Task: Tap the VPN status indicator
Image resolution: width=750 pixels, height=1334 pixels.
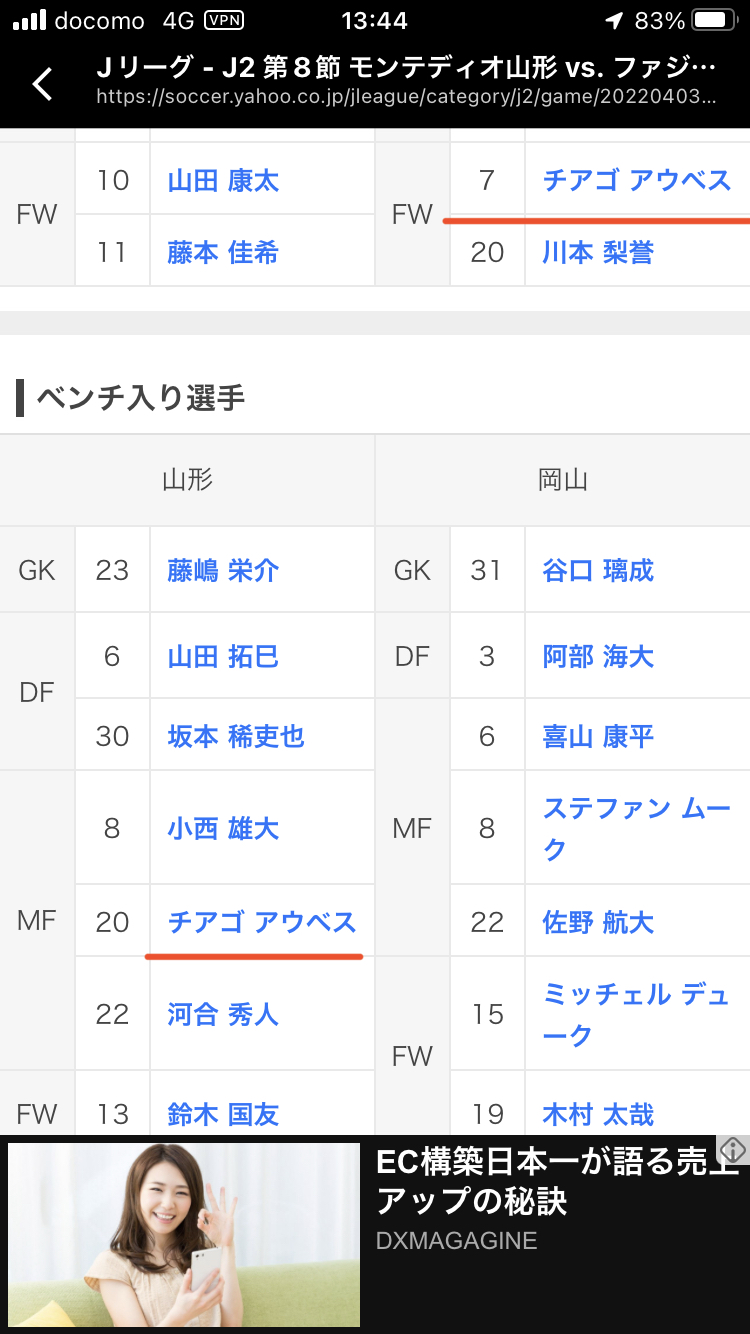Action: point(222,20)
